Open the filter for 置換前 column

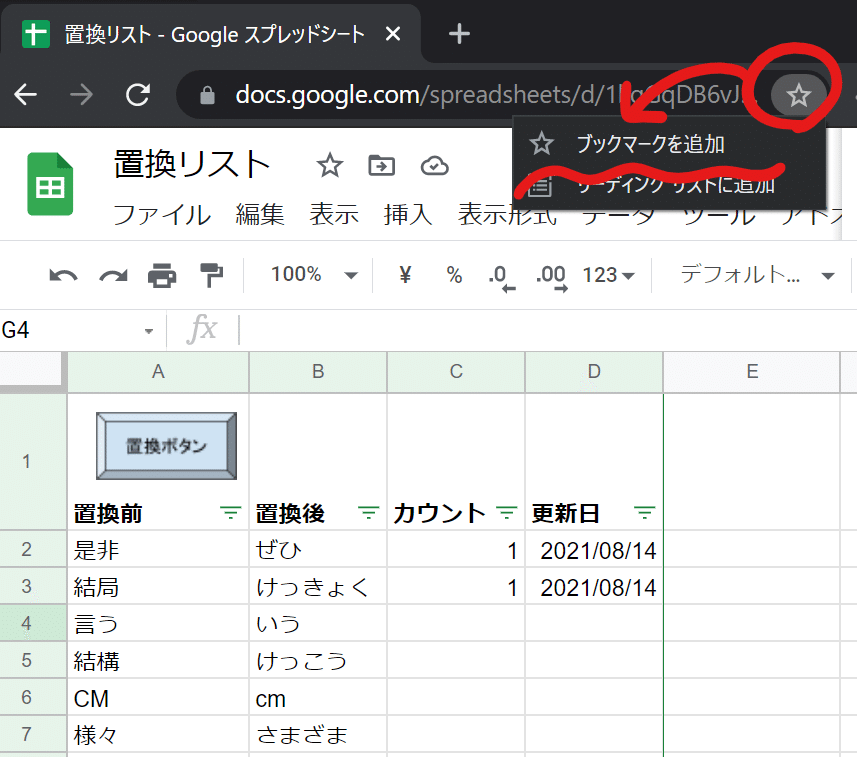click(x=231, y=513)
